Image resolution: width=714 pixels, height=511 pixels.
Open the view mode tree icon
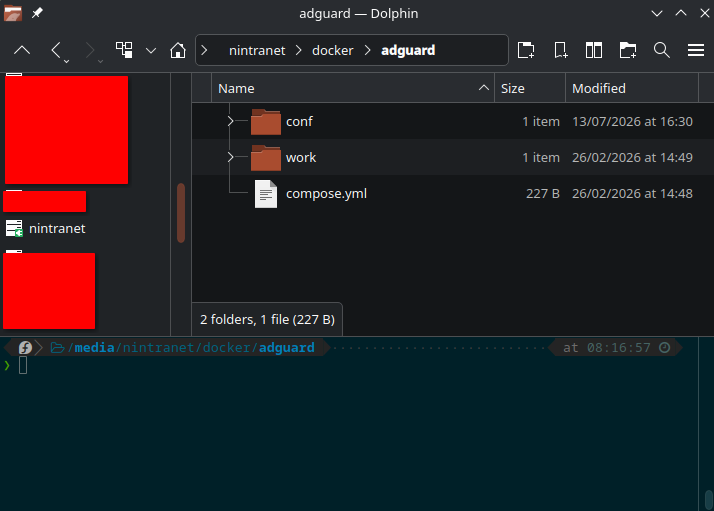pos(124,50)
